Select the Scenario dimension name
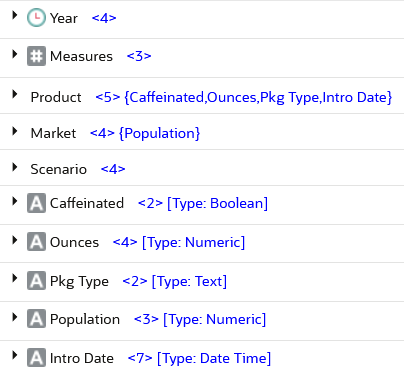Viewport: 404px width, 373px height. pyautogui.click(x=59, y=169)
